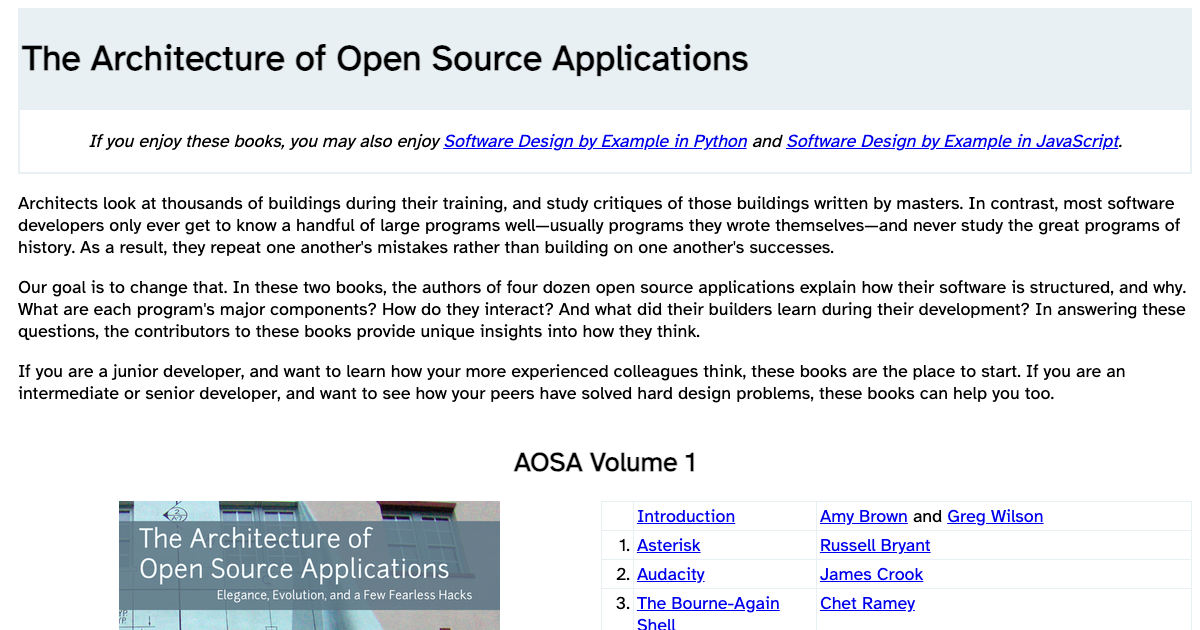Visit author Chet Ramey's link
The height and width of the screenshot is (630, 1200).
coord(867,603)
